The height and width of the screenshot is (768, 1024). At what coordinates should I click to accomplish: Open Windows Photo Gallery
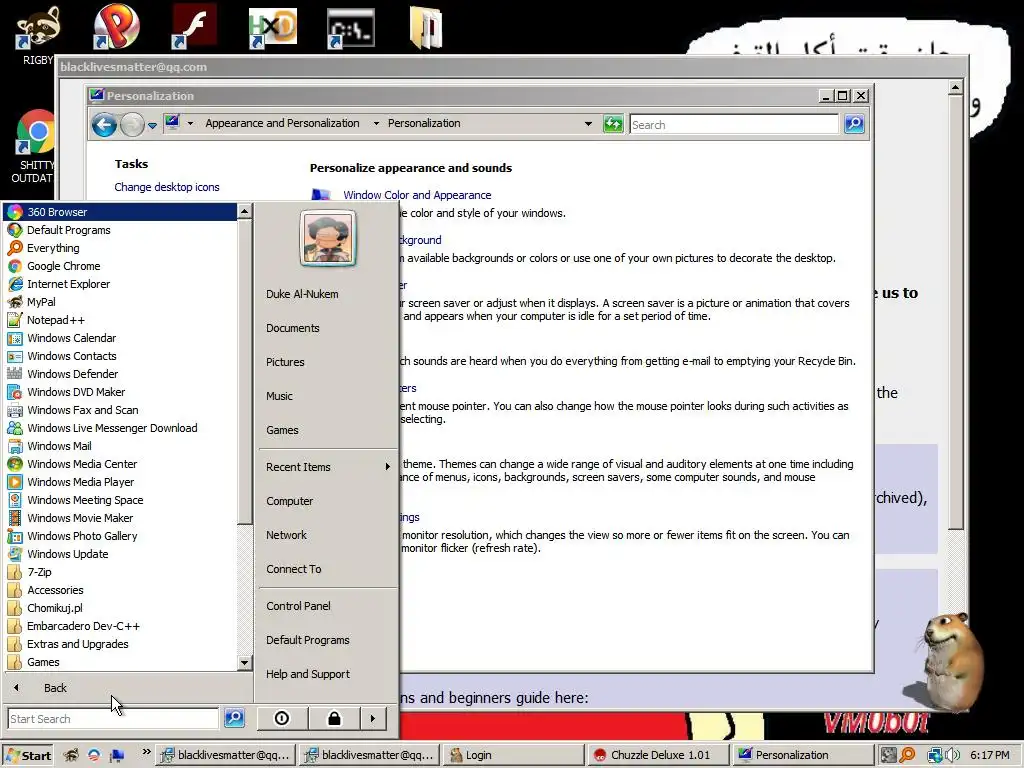pyautogui.click(x=120, y=536)
